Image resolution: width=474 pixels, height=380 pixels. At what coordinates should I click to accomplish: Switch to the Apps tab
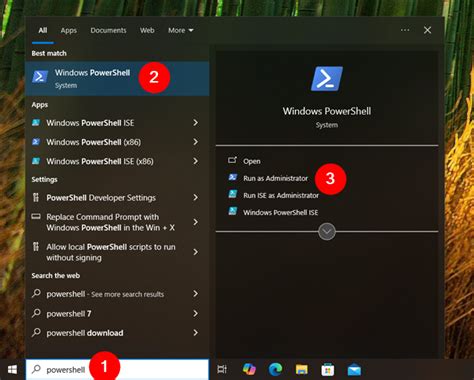pos(69,30)
